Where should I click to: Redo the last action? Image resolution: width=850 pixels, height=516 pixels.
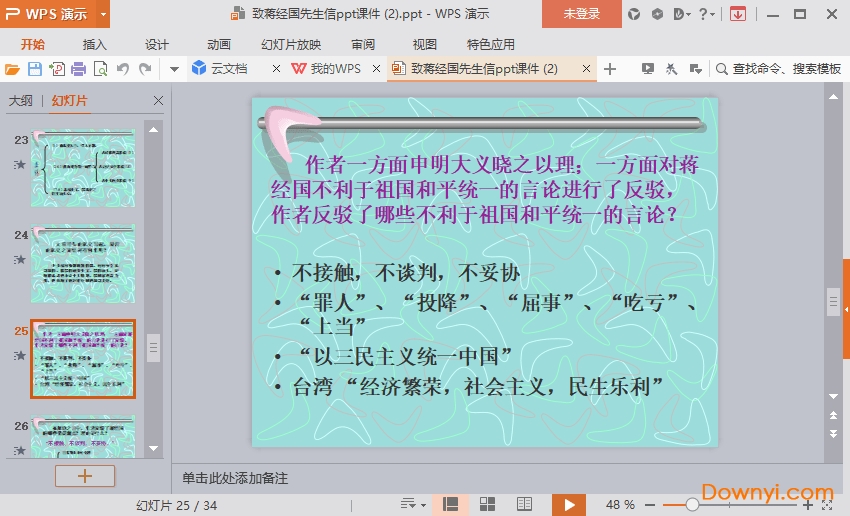tap(145, 69)
